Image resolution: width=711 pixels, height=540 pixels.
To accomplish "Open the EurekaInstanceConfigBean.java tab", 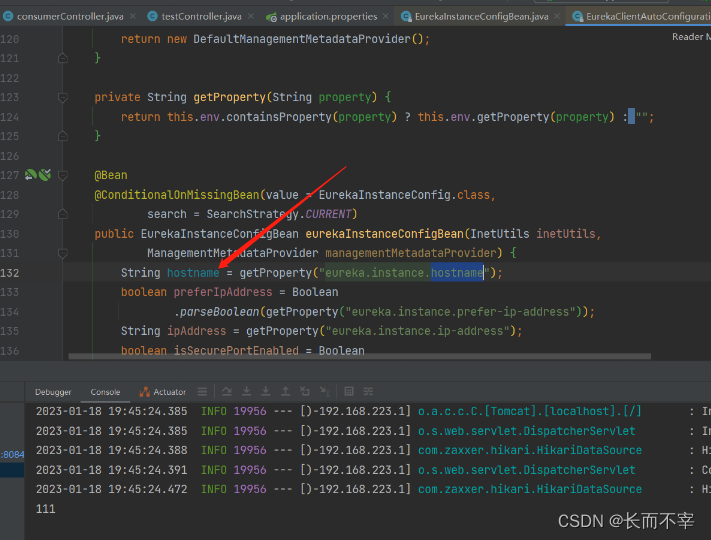I will [x=481, y=16].
